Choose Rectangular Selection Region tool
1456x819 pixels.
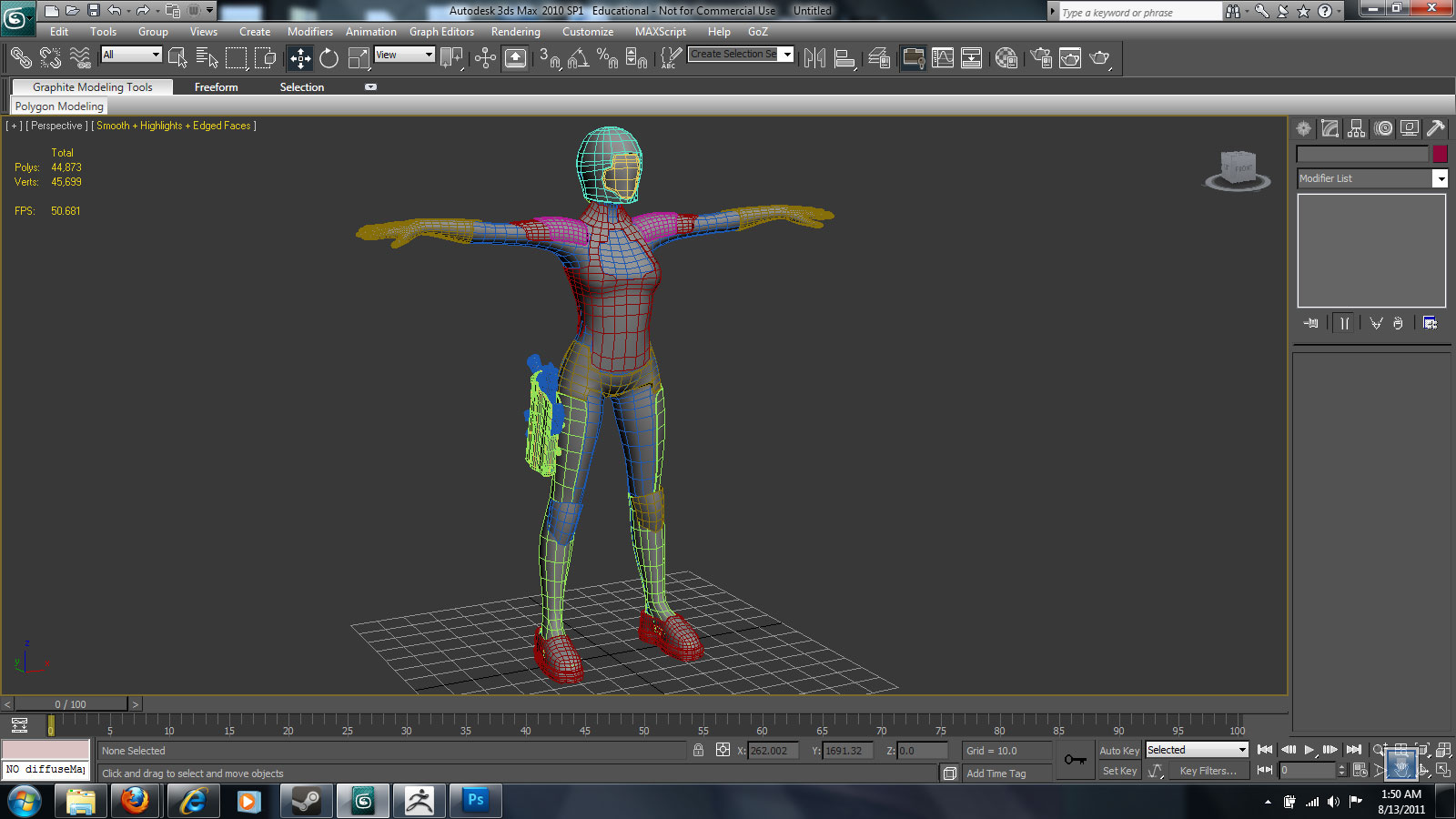(237, 58)
